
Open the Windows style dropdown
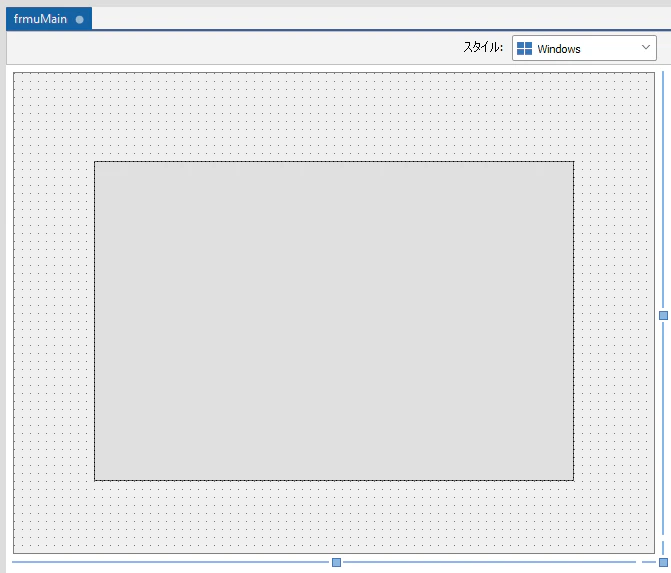click(584, 48)
